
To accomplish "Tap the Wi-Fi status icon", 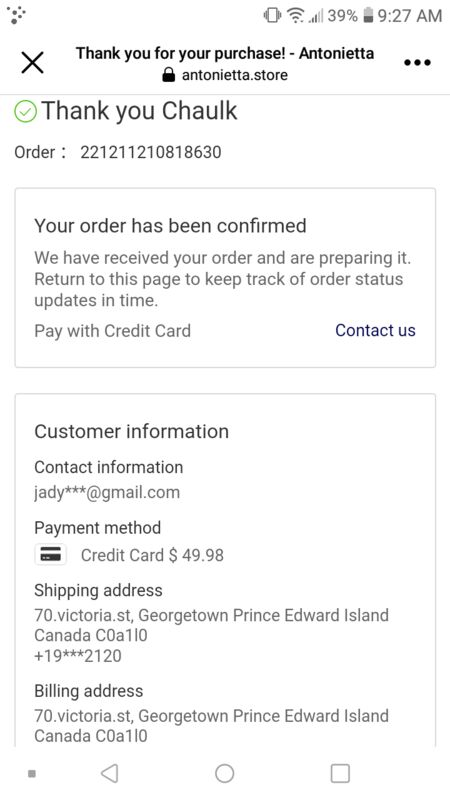I will point(295,15).
